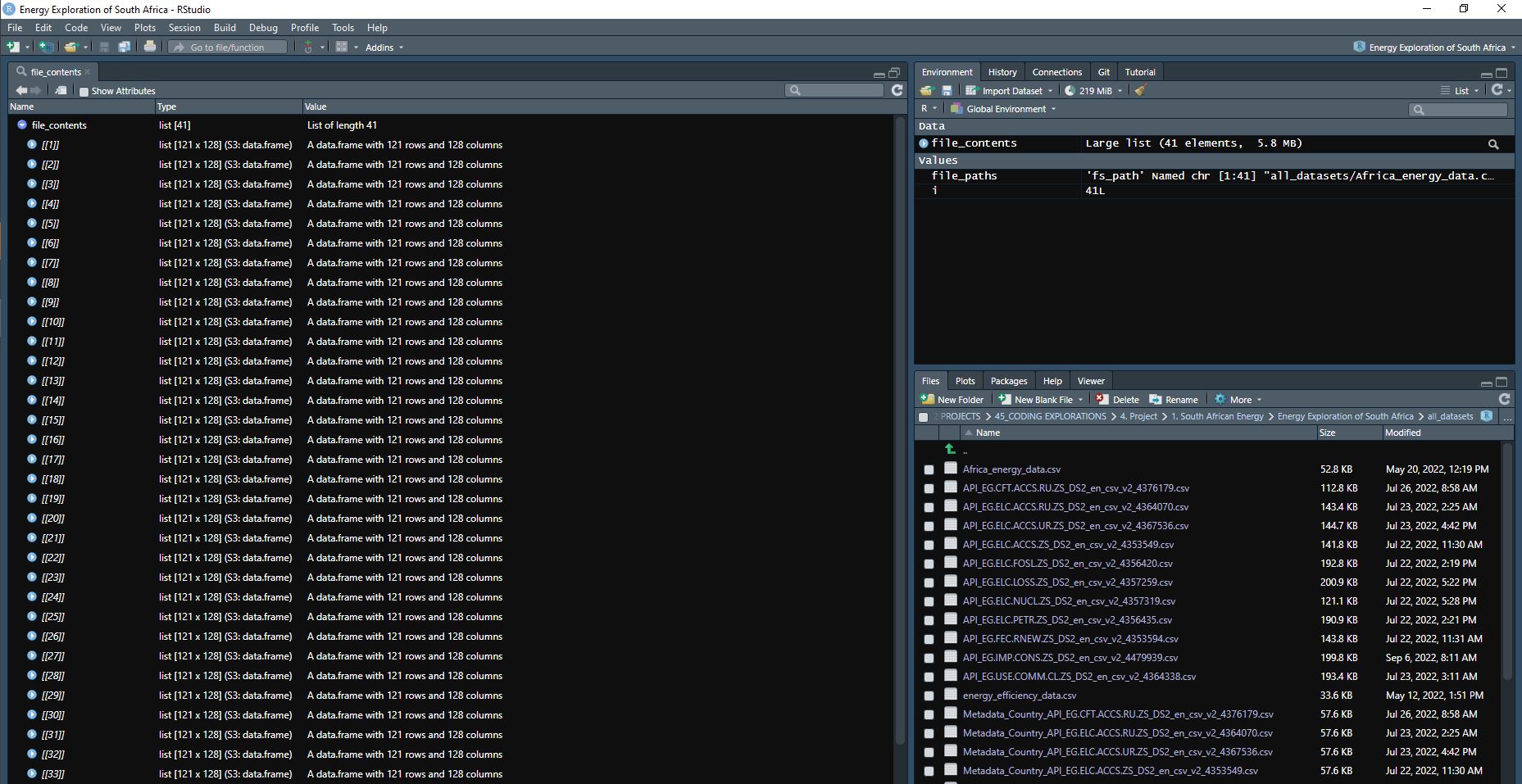Screen dimensions: 1522x784
Task: Click inside the Go to file/function field
Action: [x=227, y=47]
